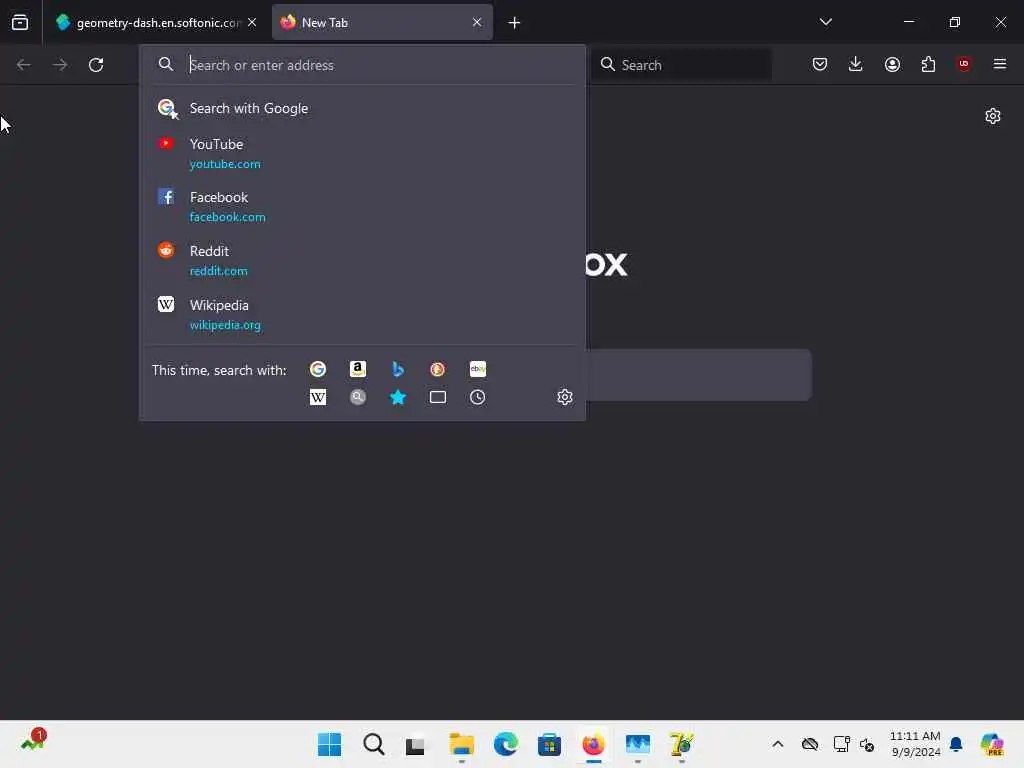The width and height of the screenshot is (1024, 768).
Task: Search this time with Amazon icon
Action: click(x=358, y=370)
